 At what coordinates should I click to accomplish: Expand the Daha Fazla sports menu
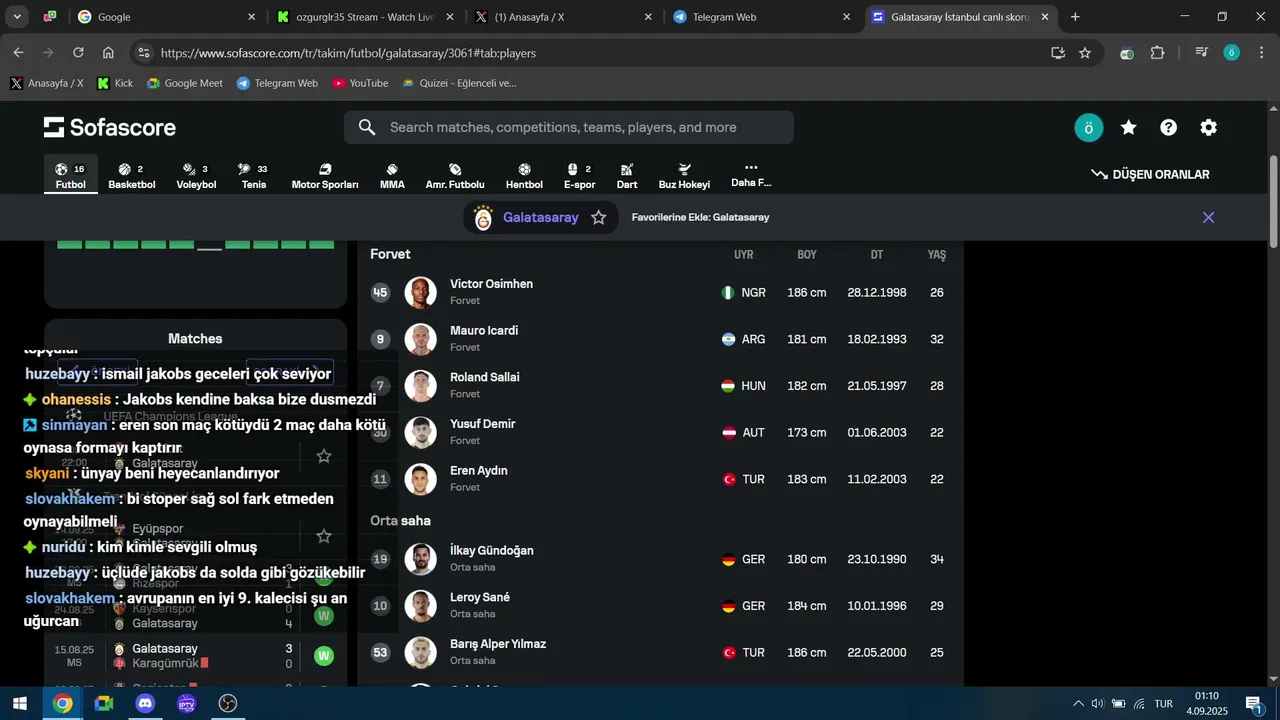[751, 175]
